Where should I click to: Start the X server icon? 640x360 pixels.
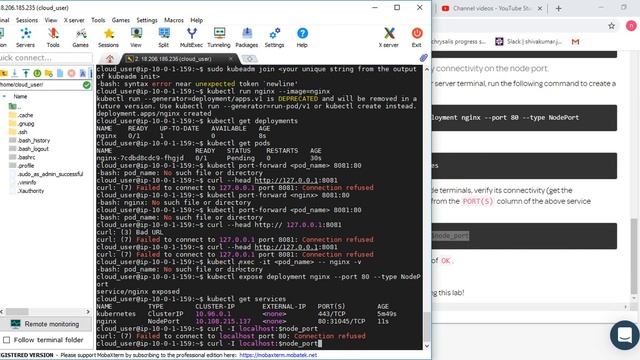click(x=389, y=38)
